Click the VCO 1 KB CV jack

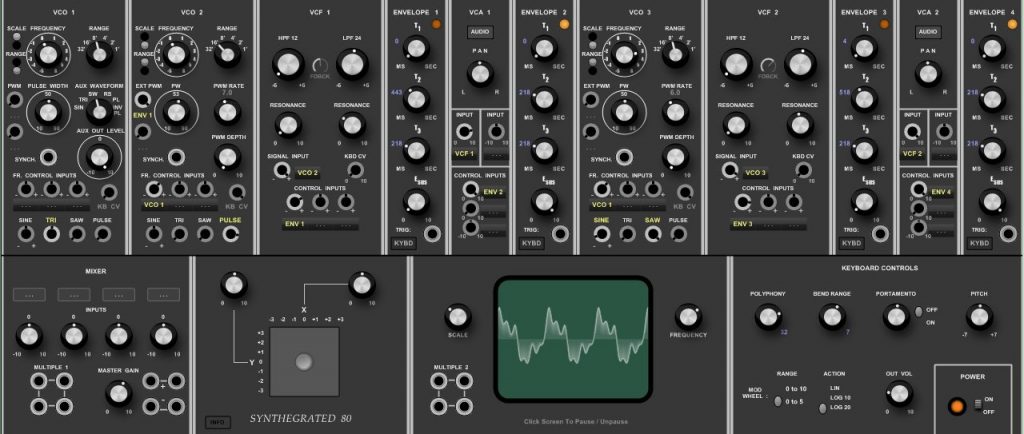110,192
